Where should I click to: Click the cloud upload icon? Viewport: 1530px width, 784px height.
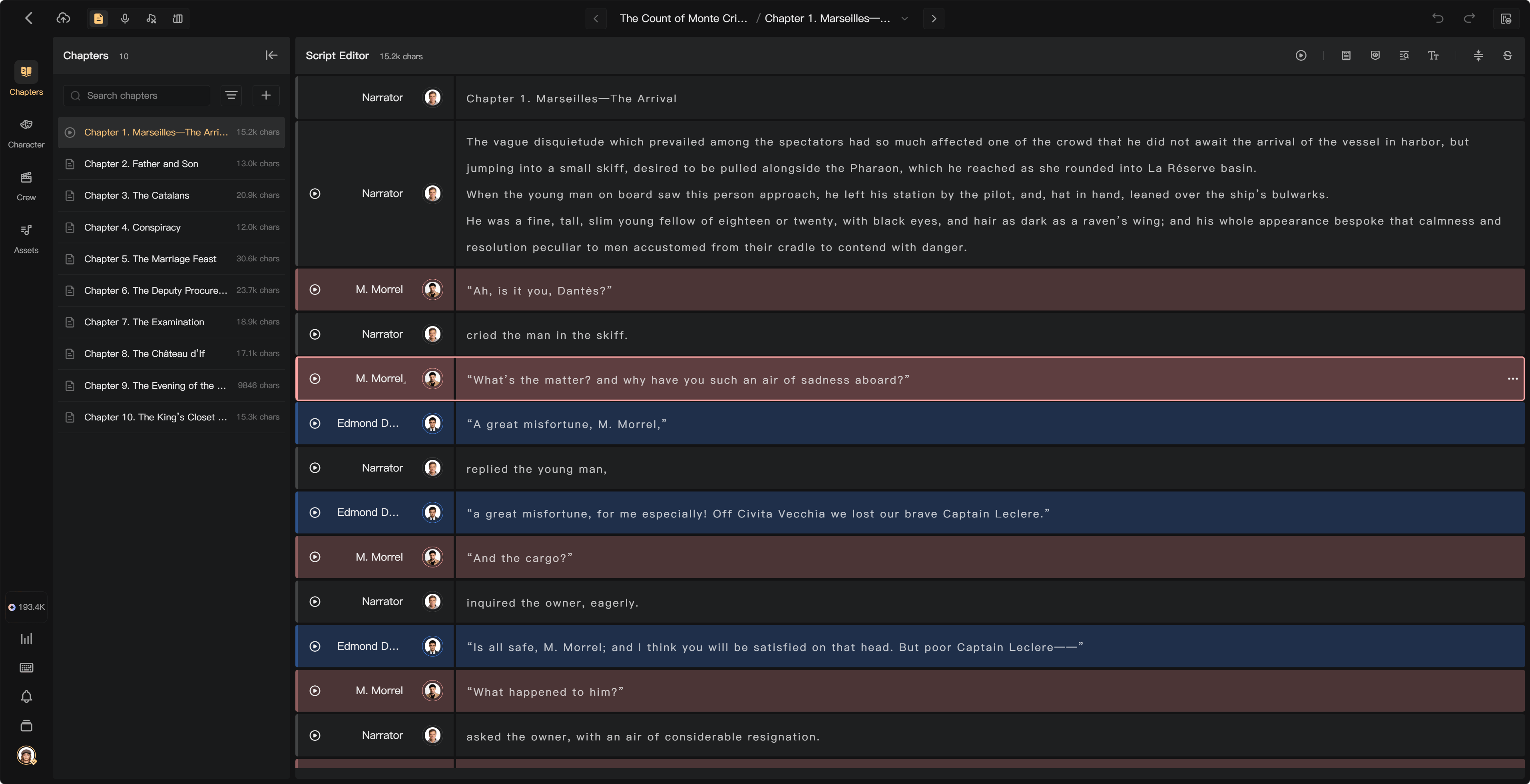click(x=63, y=18)
